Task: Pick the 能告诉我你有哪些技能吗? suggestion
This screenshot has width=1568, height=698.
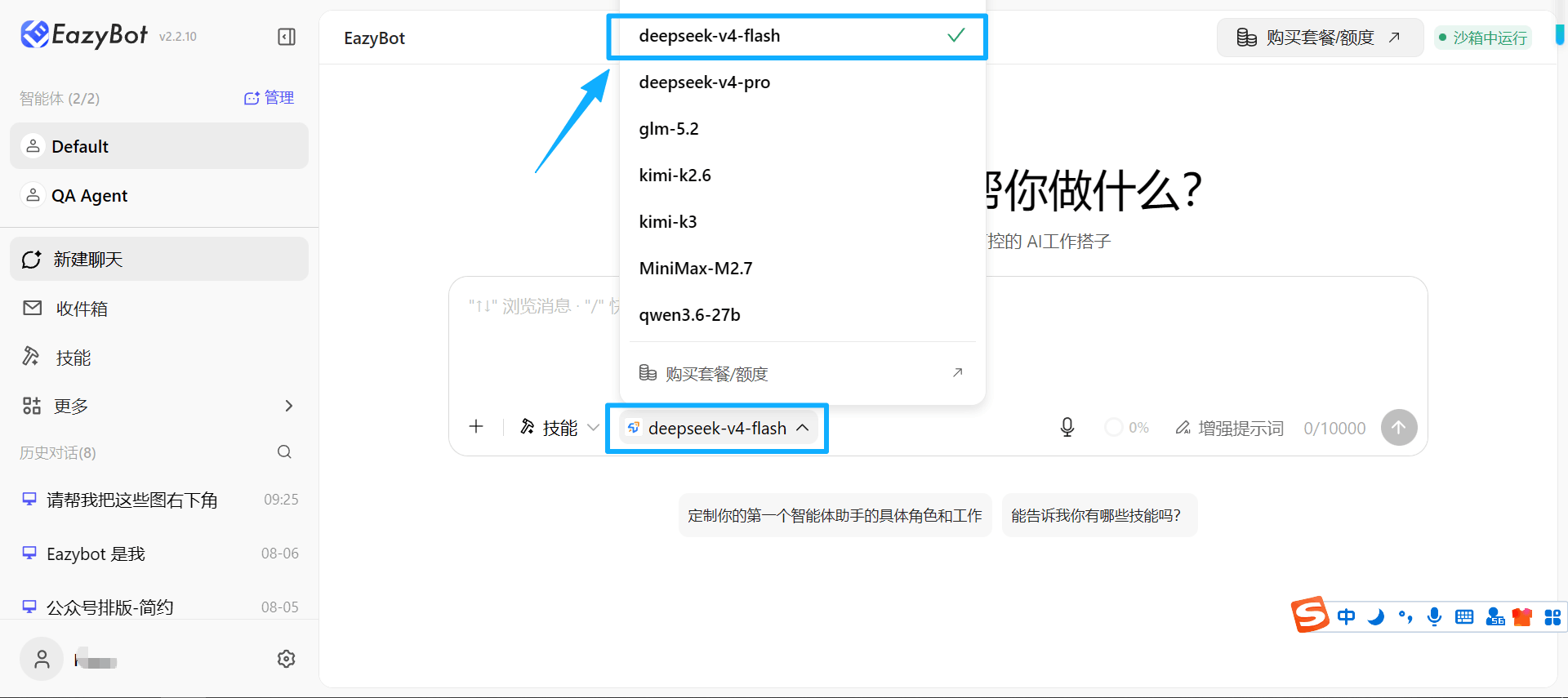Action: coord(1099,515)
